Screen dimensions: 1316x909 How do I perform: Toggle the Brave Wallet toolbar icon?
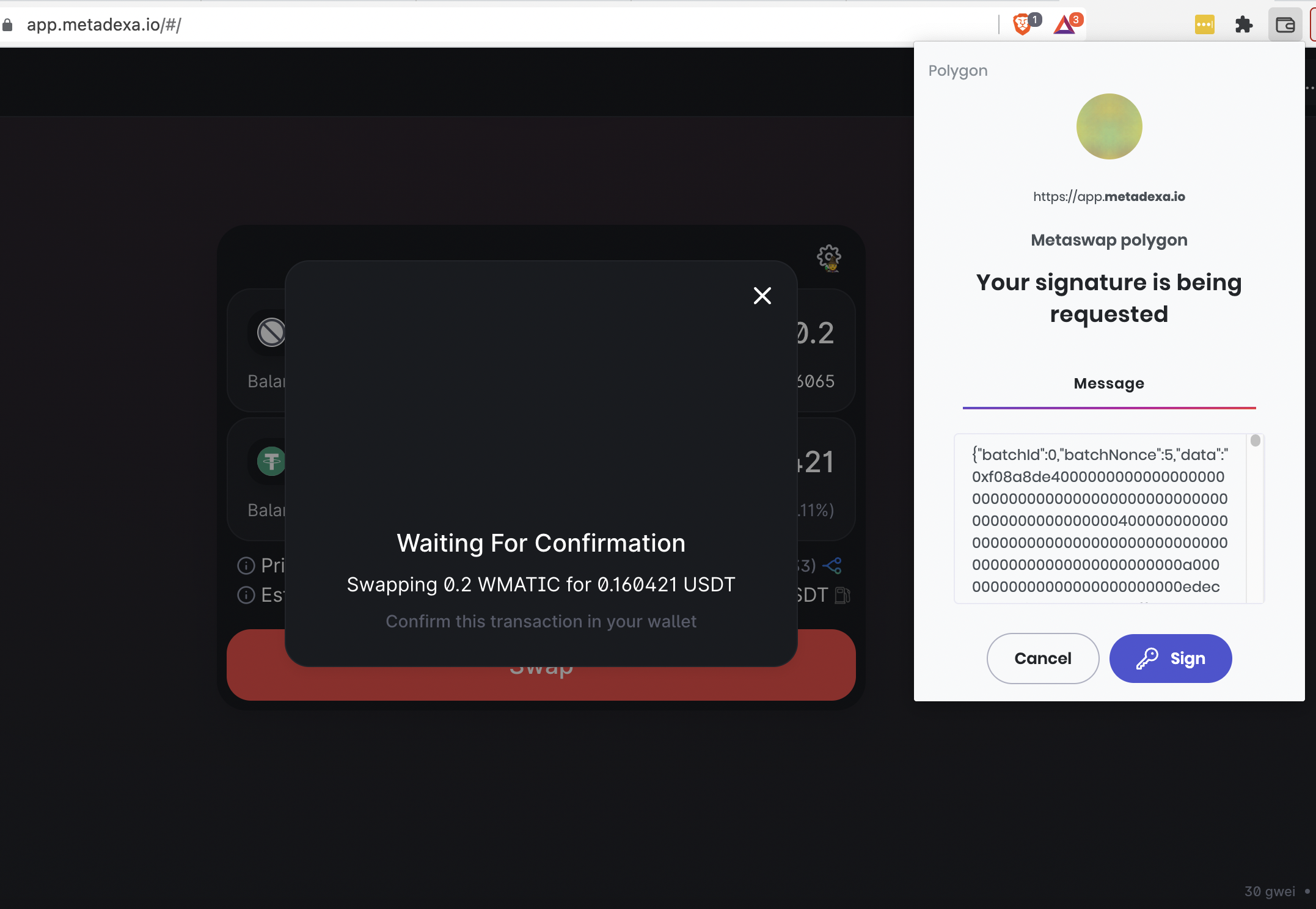pyautogui.click(x=1285, y=25)
